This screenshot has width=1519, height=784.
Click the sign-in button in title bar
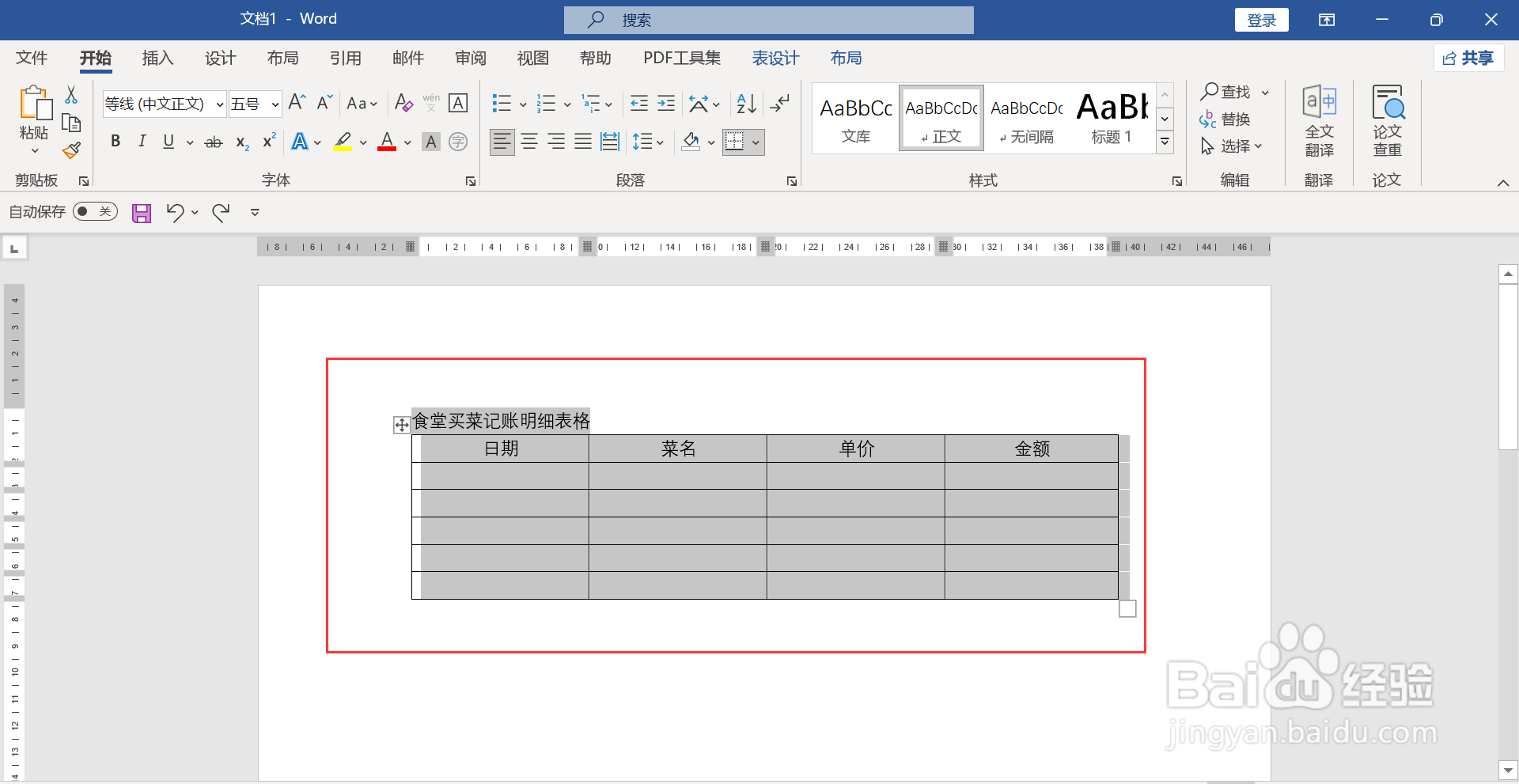1261,20
